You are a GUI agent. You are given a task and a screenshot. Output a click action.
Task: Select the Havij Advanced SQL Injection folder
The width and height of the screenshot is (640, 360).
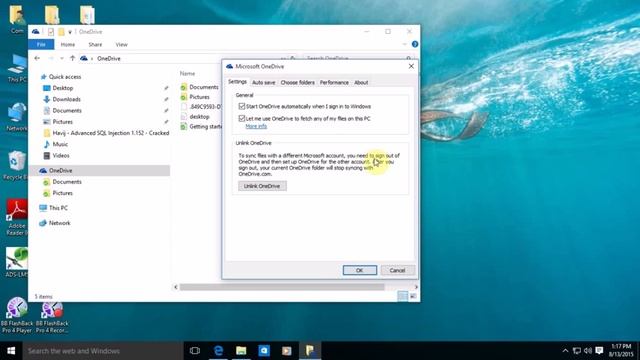(110, 133)
